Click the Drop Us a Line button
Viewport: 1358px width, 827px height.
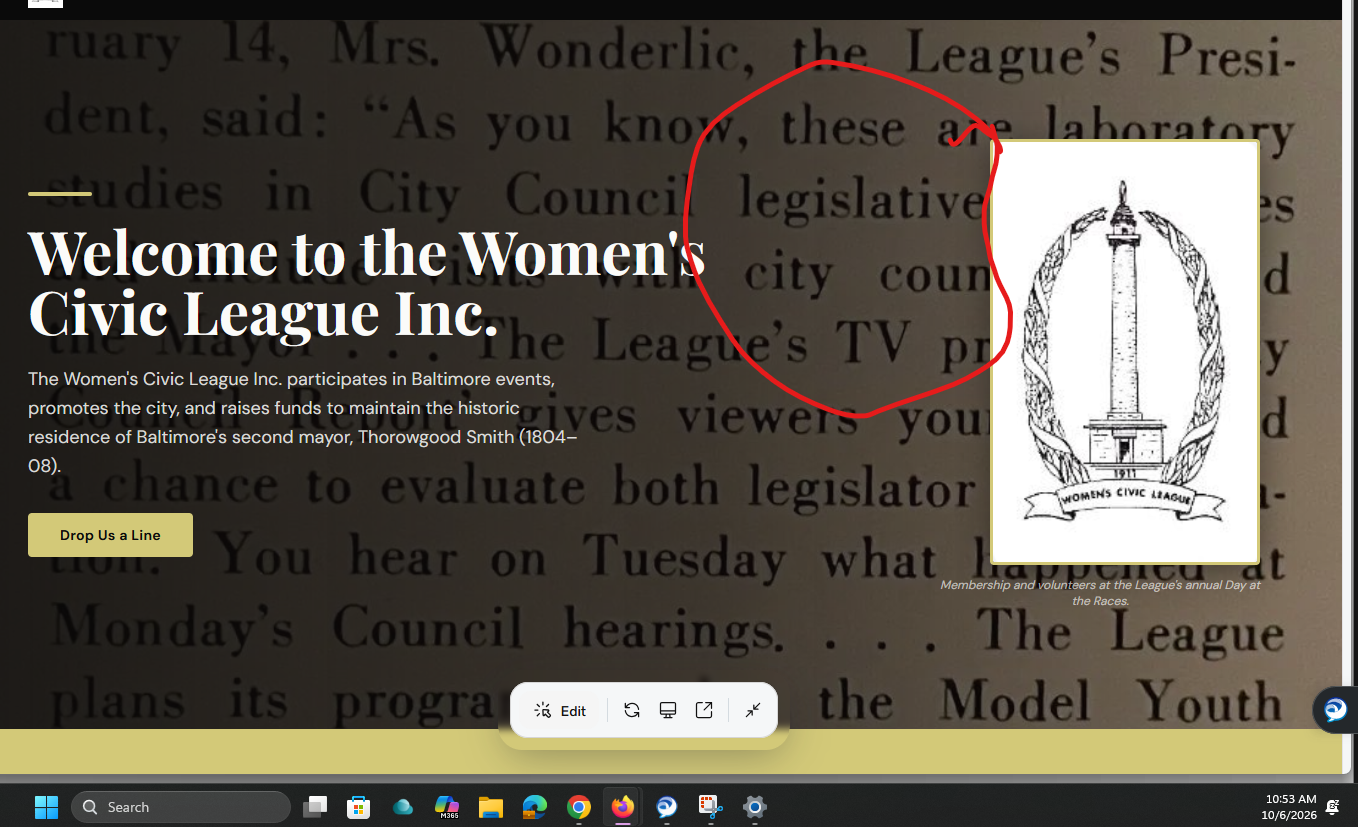point(110,535)
